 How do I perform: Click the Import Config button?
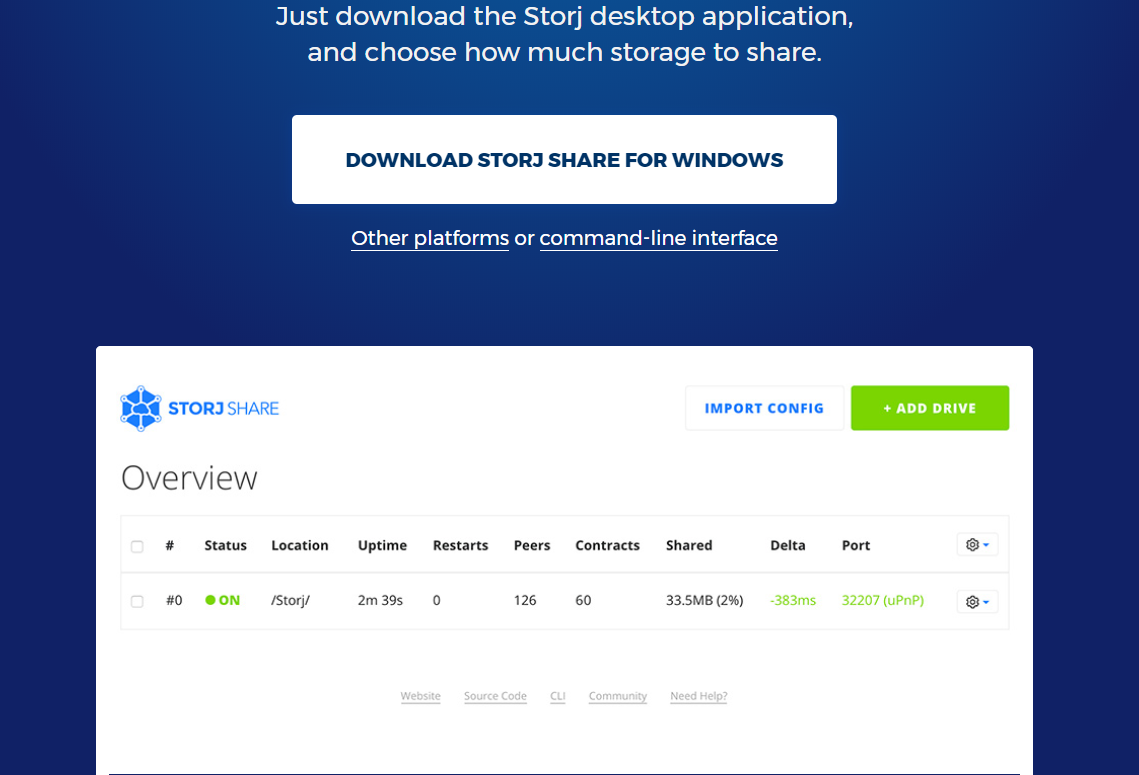764,408
